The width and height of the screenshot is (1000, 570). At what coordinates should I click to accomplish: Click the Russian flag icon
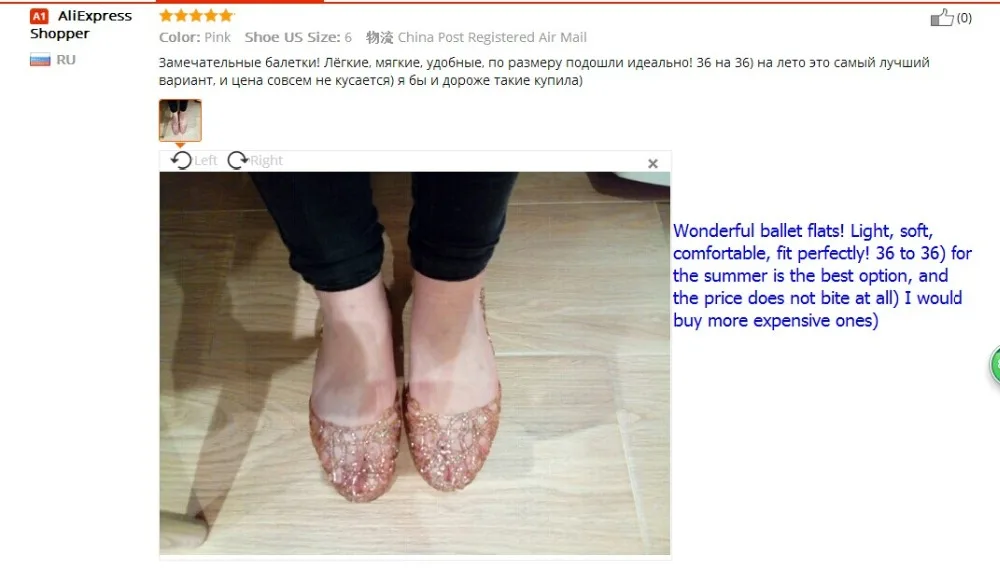coord(40,60)
